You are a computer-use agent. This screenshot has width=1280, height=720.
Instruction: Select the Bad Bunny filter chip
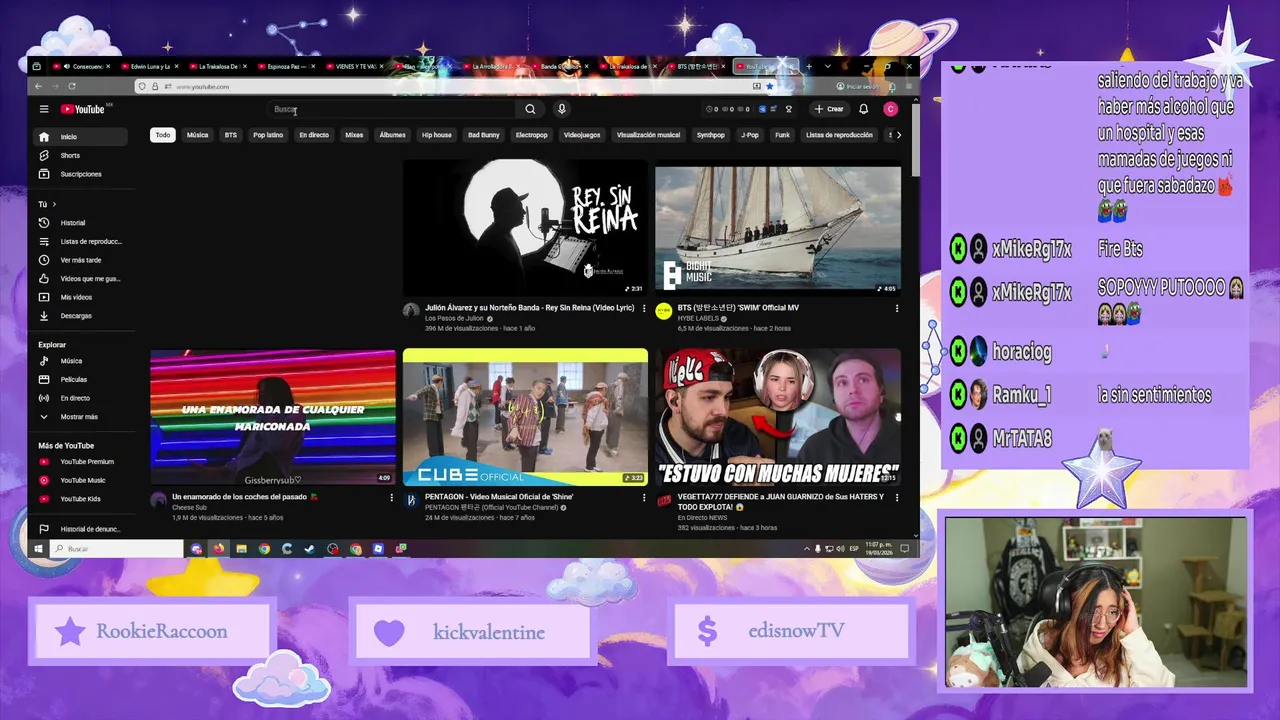pyautogui.click(x=484, y=135)
